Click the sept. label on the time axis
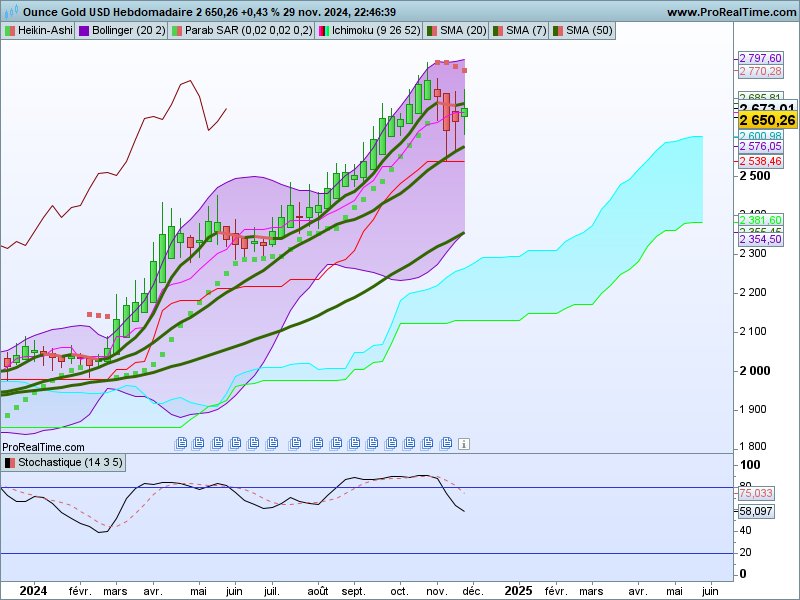Image resolution: width=800 pixels, height=600 pixels. tap(353, 592)
